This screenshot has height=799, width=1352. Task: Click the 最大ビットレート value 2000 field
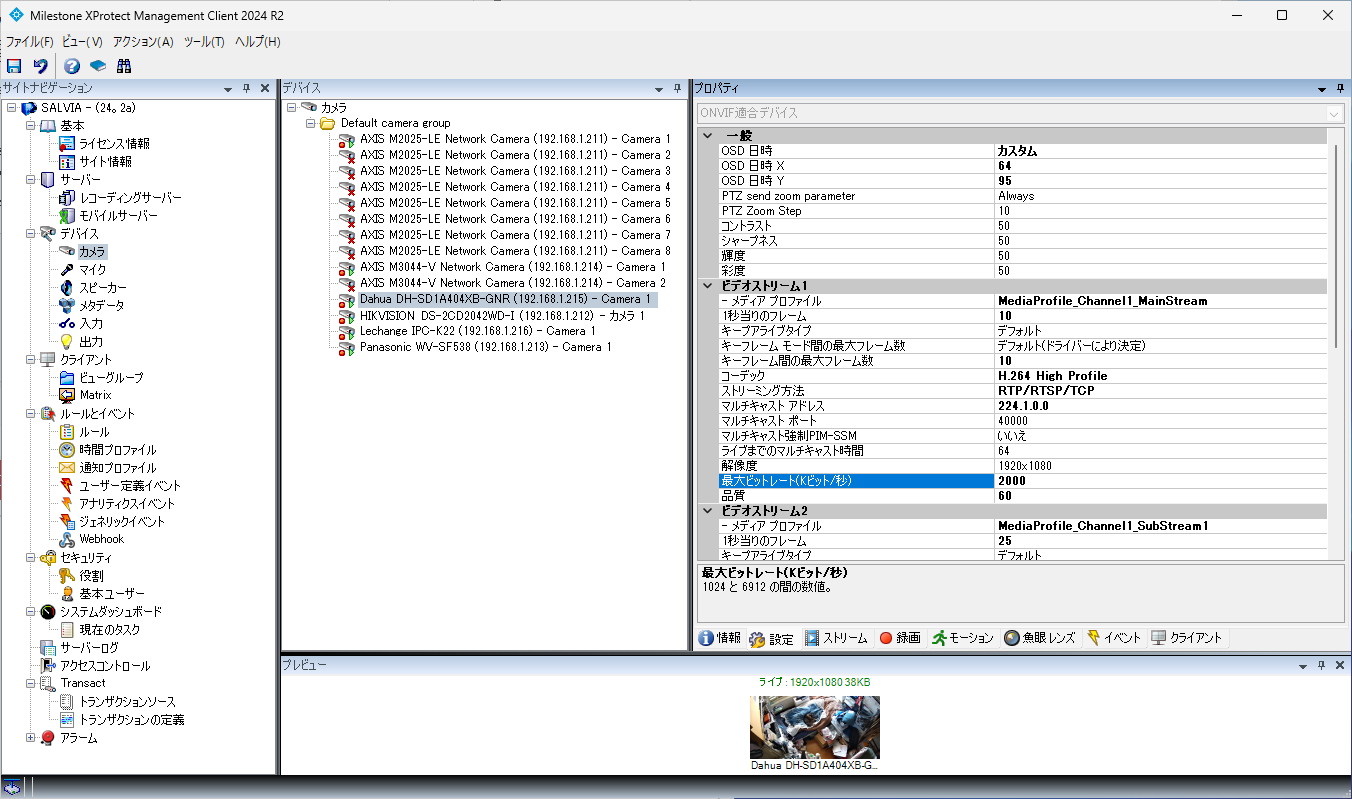pyautogui.click(x=1161, y=481)
